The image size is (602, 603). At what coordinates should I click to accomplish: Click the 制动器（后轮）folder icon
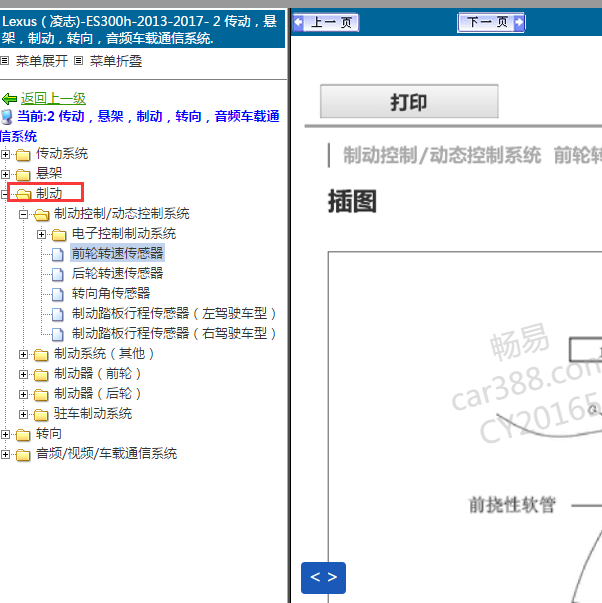click(41, 395)
